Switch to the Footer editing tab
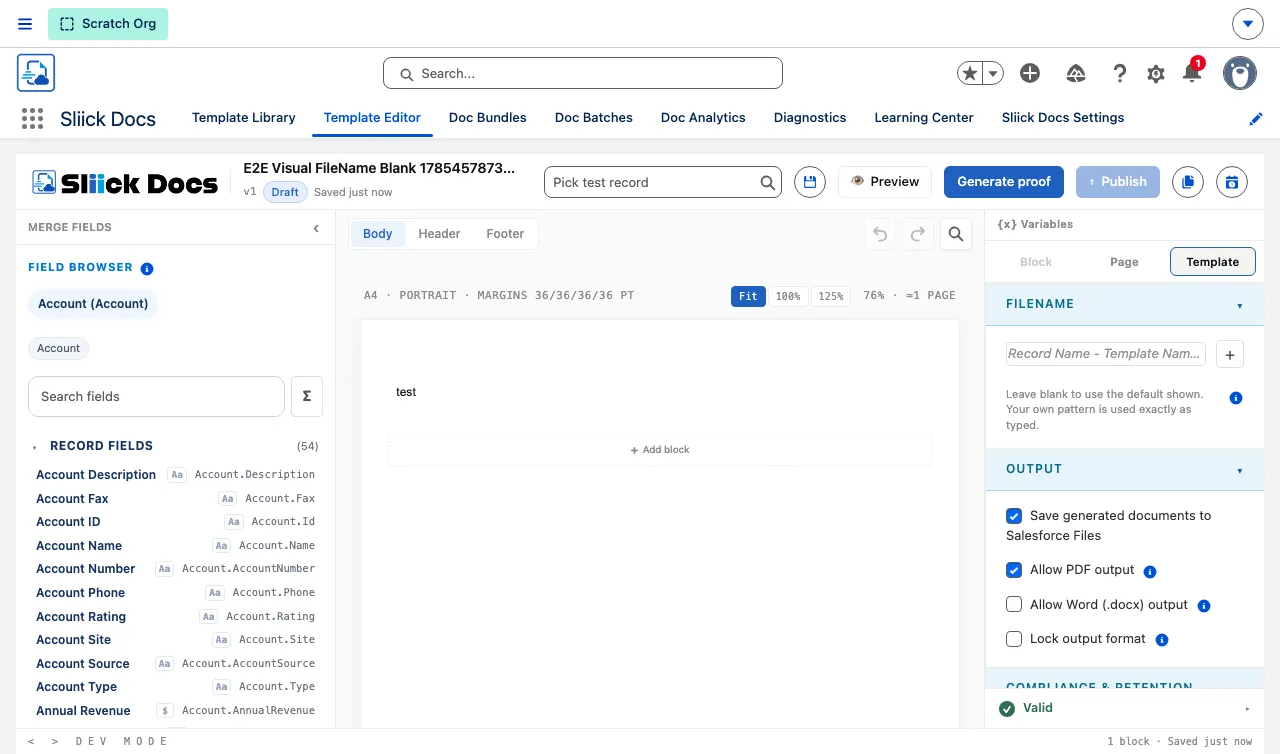 [505, 234]
